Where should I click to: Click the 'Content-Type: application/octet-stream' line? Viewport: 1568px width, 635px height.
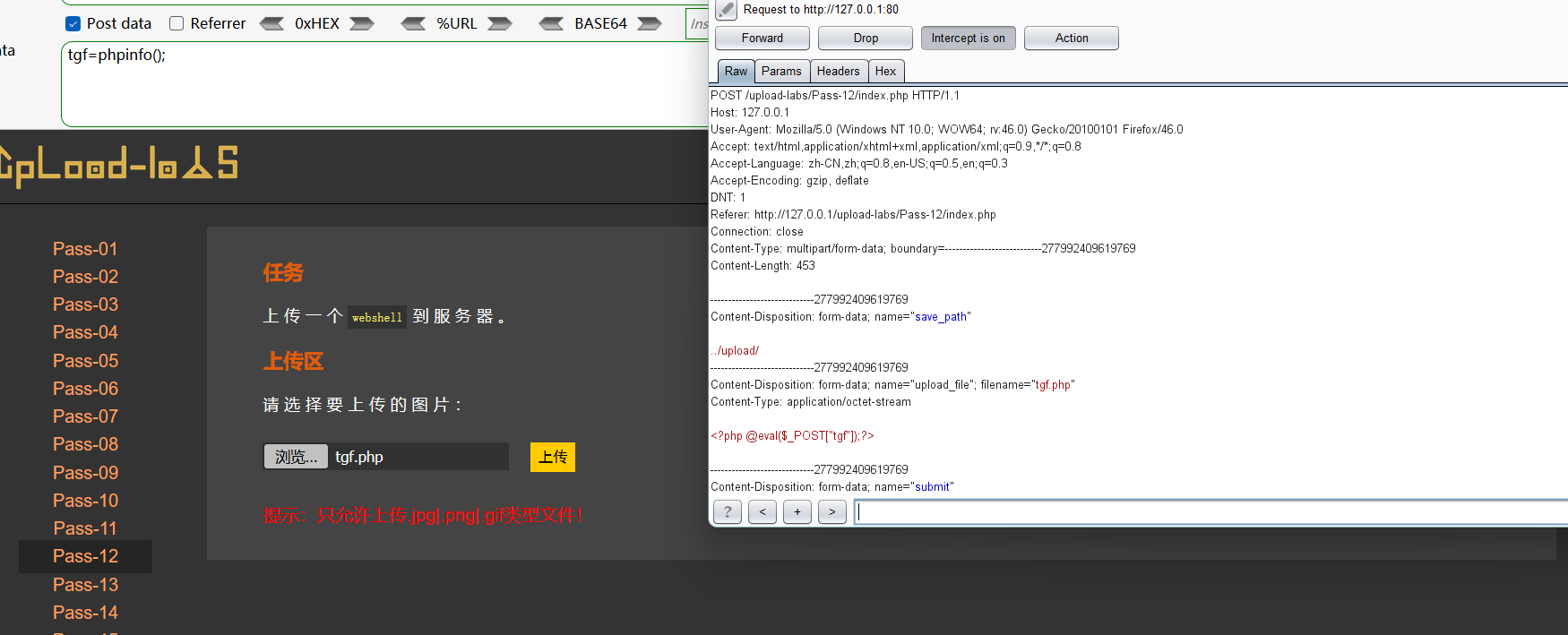click(x=811, y=401)
